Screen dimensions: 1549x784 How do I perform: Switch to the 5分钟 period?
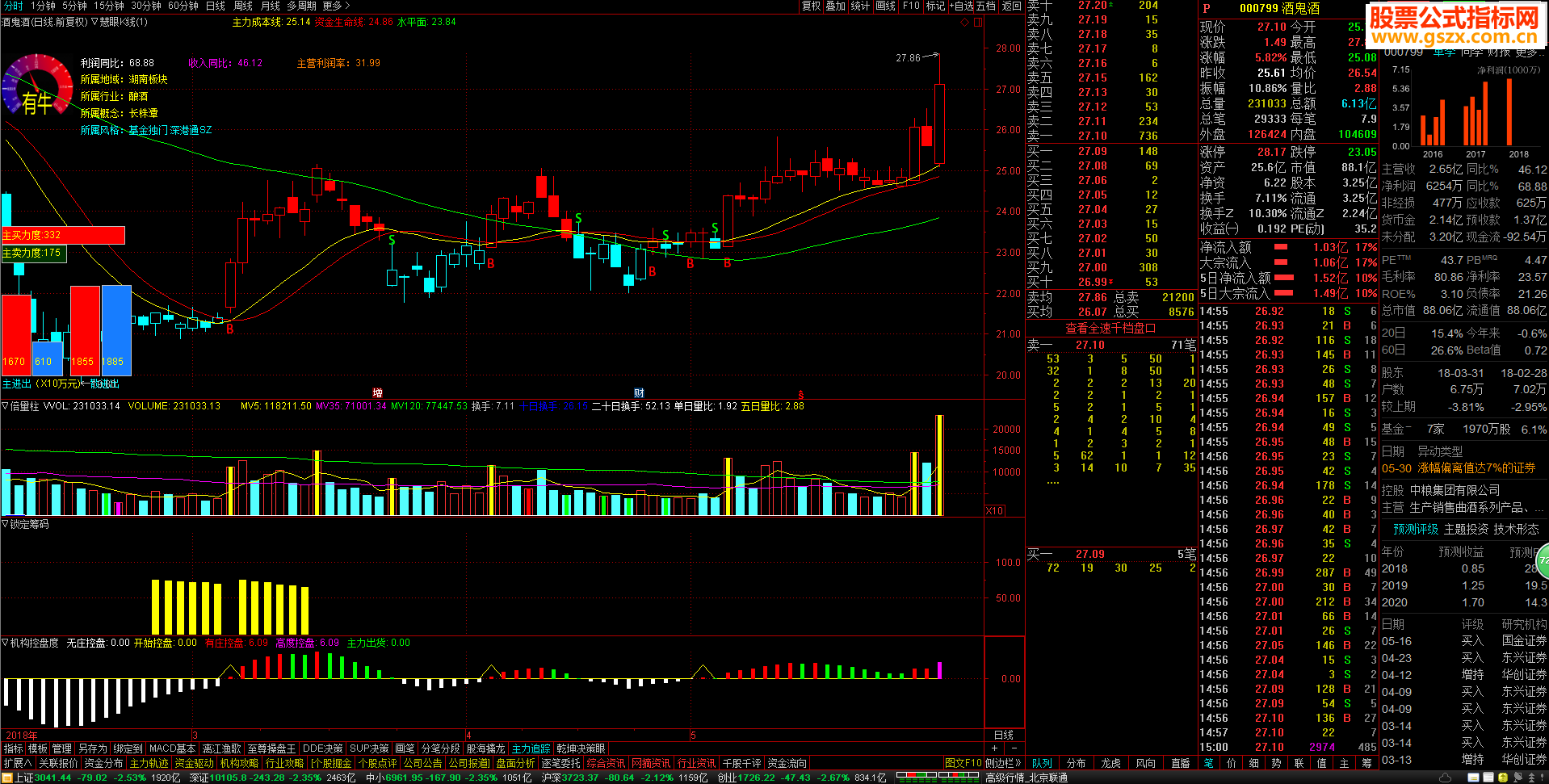coord(74,6)
